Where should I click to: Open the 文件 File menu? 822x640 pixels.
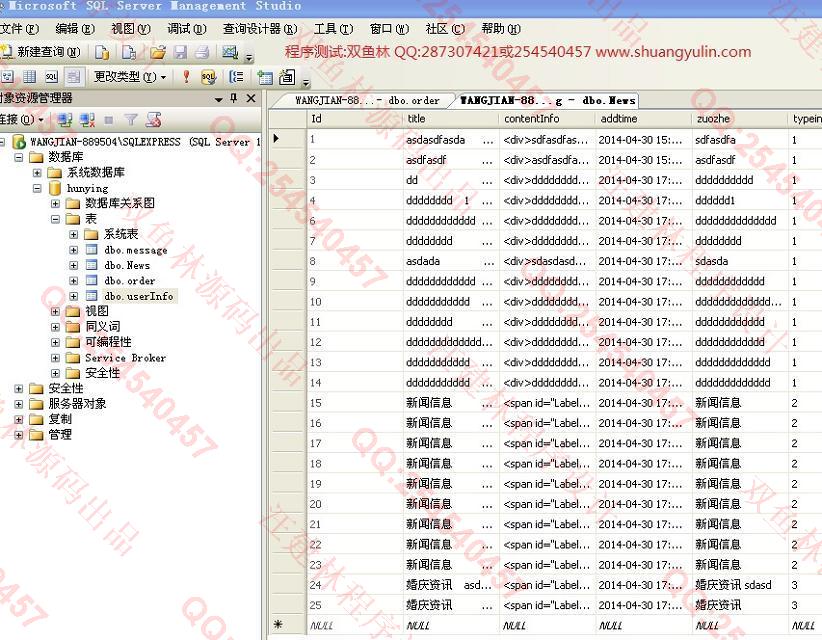click(x=19, y=29)
